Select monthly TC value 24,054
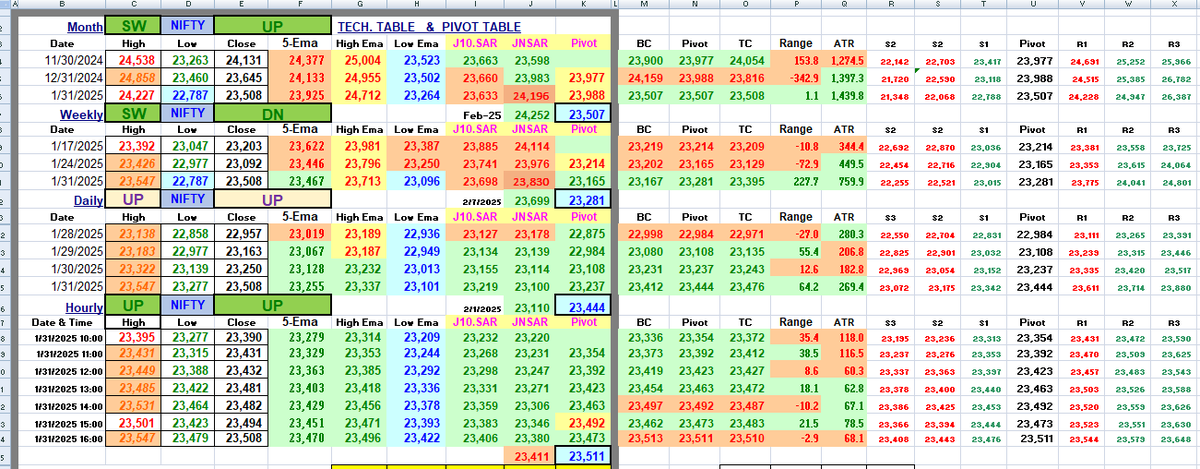Viewport: 1200px width, 469px height. point(745,60)
